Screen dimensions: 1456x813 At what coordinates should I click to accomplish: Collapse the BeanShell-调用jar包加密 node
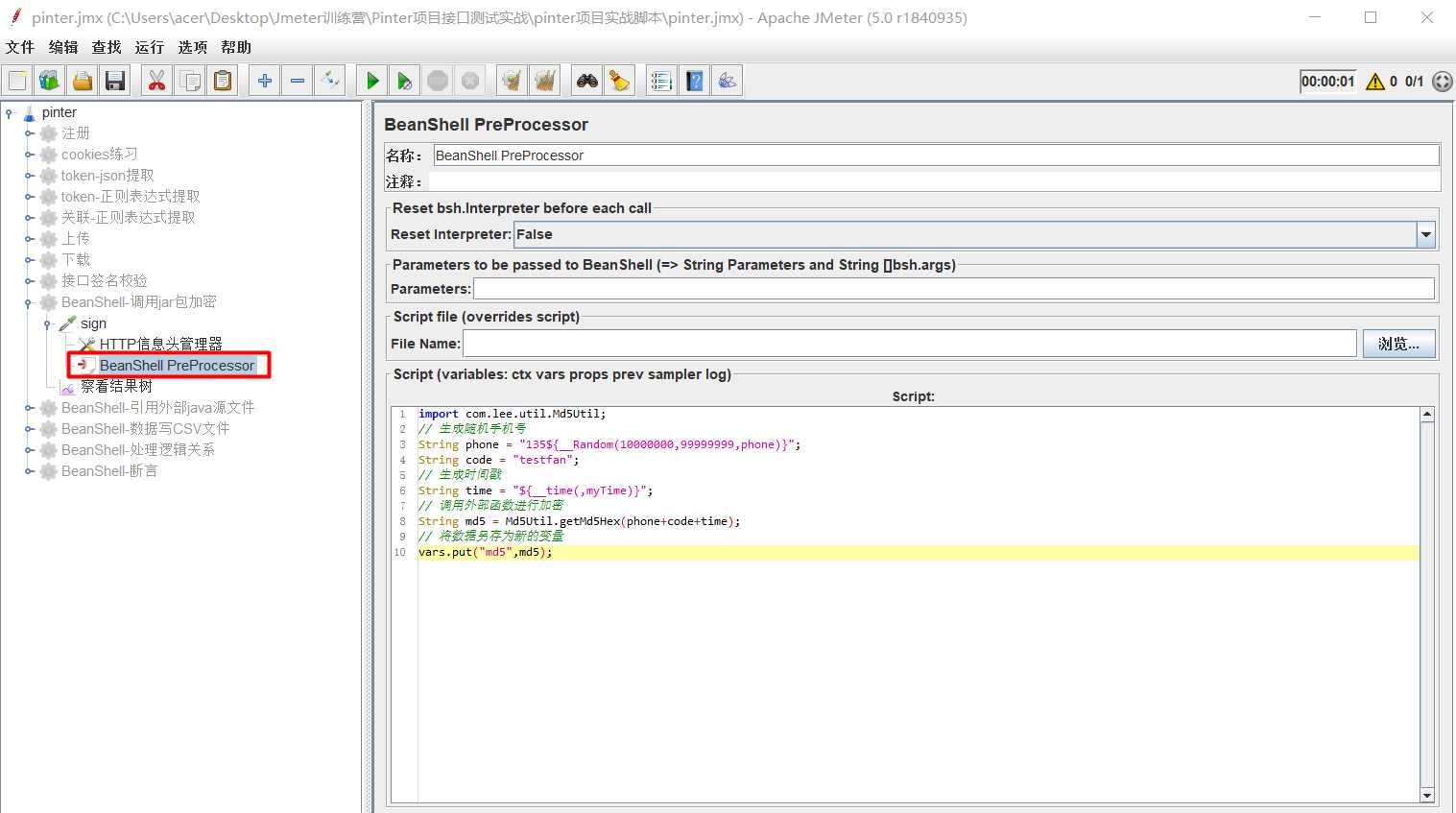coord(29,302)
